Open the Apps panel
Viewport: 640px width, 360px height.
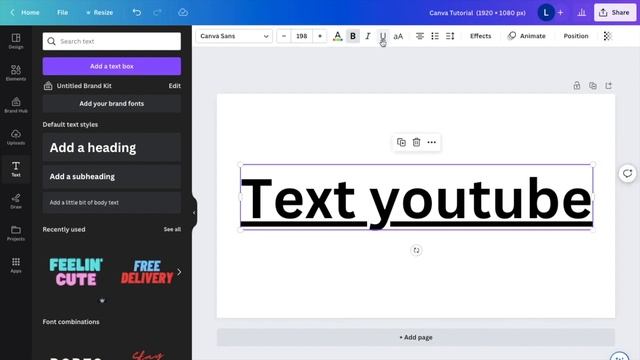(x=16, y=265)
